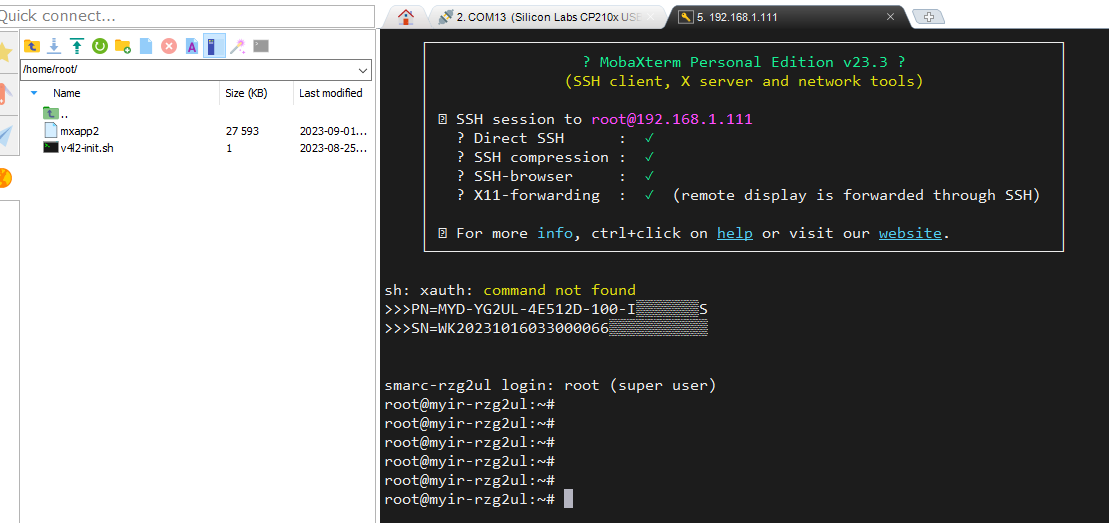Open the Home tab

click(405, 17)
